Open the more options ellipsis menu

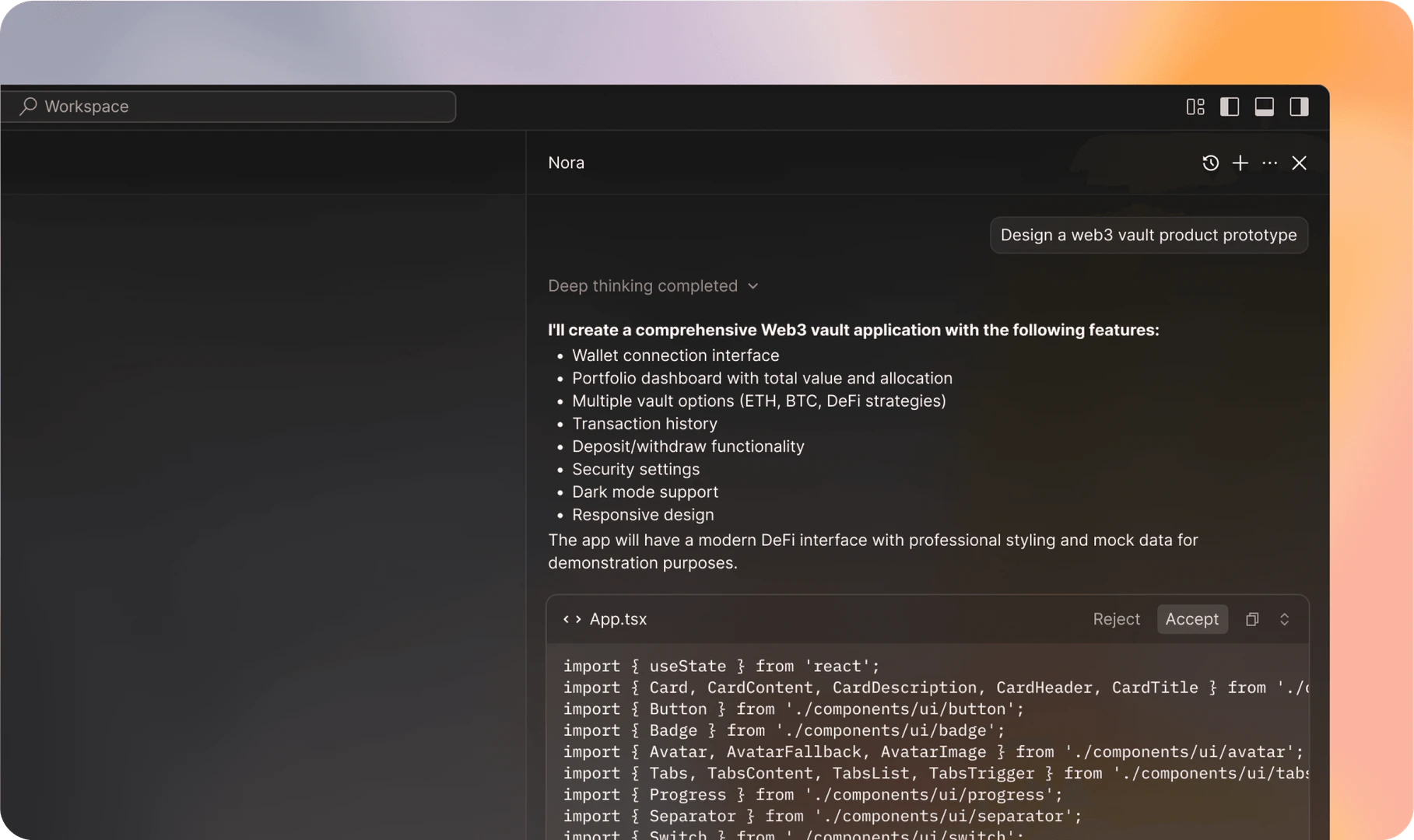[x=1269, y=163]
